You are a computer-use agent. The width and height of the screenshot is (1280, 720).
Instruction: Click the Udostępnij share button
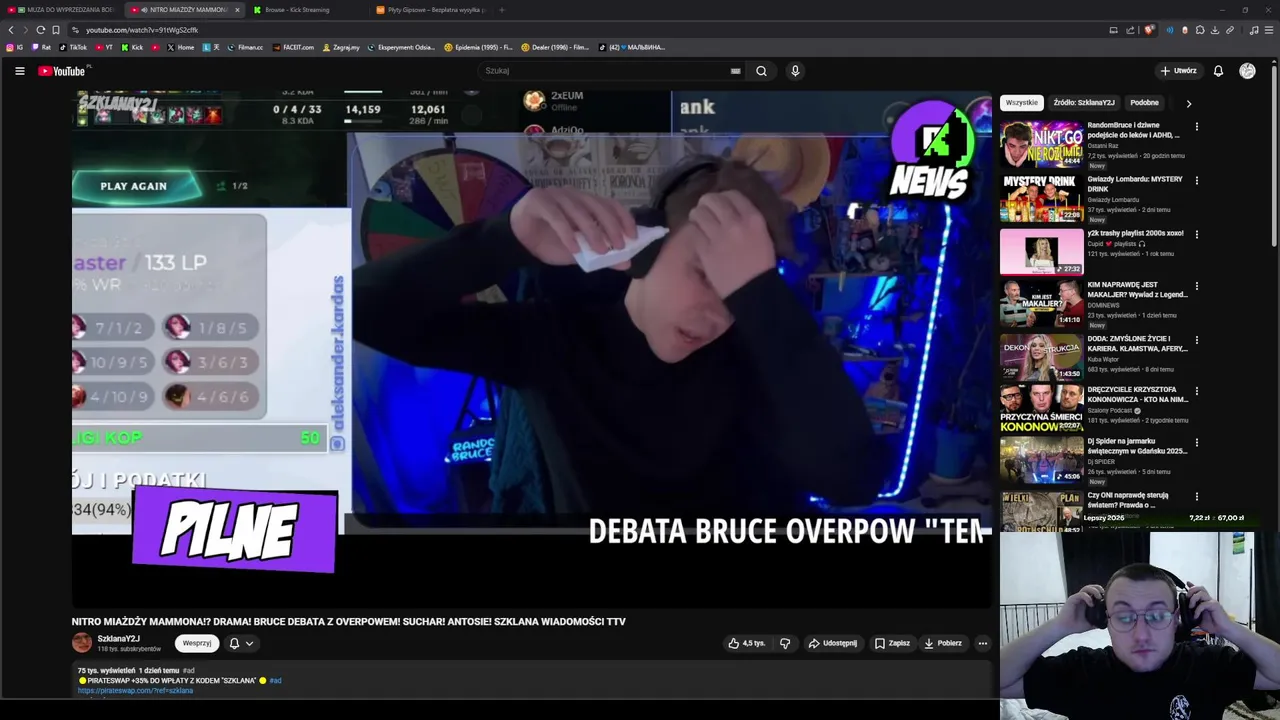pos(833,643)
